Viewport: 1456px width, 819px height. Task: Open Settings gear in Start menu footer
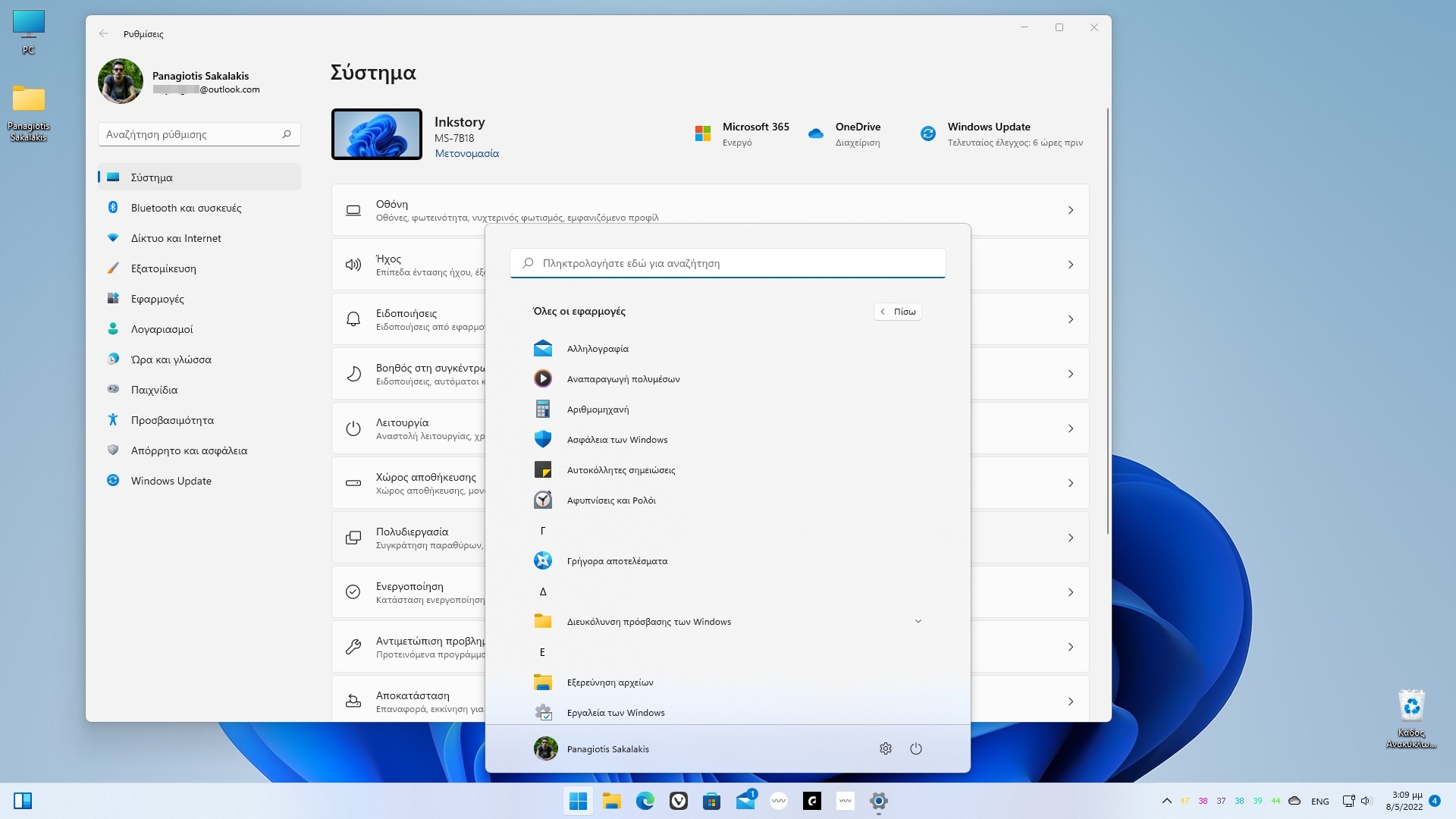tap(885, 748)
